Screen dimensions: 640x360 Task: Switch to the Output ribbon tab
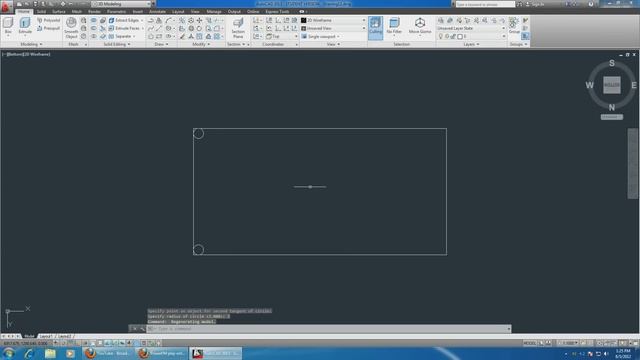coord(234,11)
